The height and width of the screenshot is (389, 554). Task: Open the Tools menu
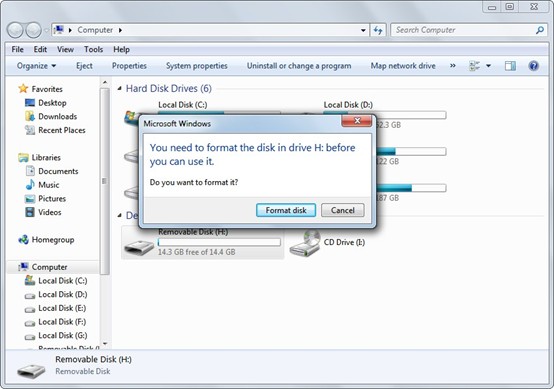click(x=93, y=49)
